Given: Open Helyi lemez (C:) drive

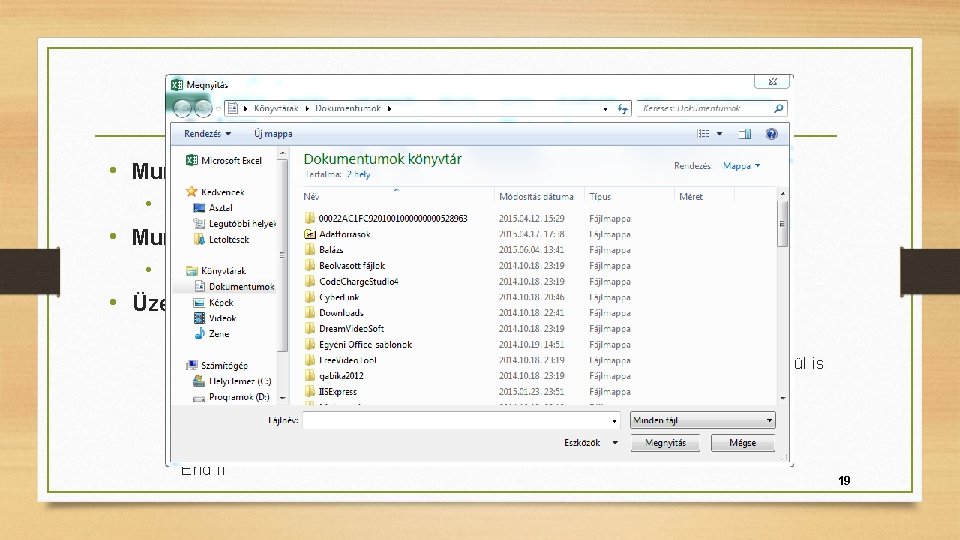Looking at the screenshot, I should click(232, 381).
